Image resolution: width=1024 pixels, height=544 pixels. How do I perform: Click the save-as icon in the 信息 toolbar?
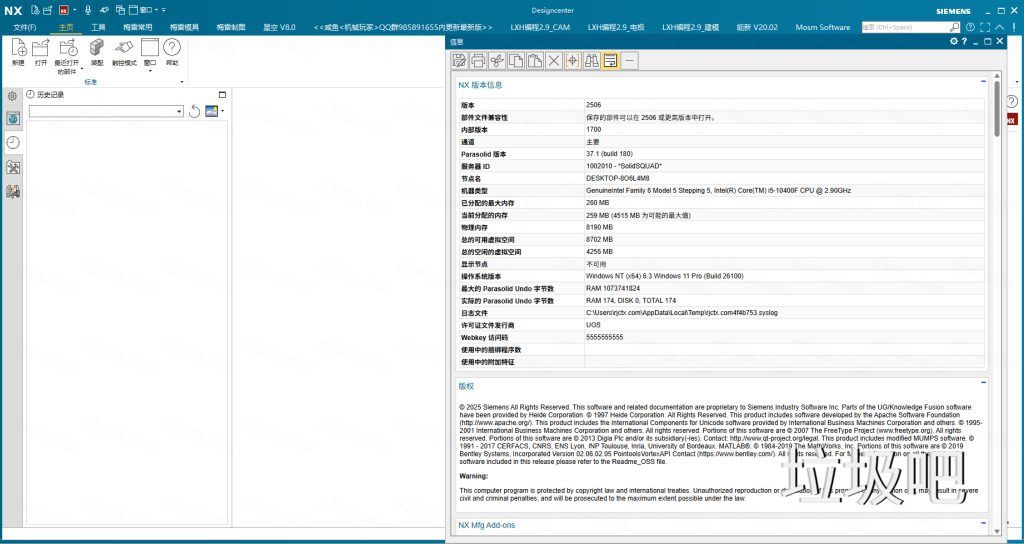point(459,61)
